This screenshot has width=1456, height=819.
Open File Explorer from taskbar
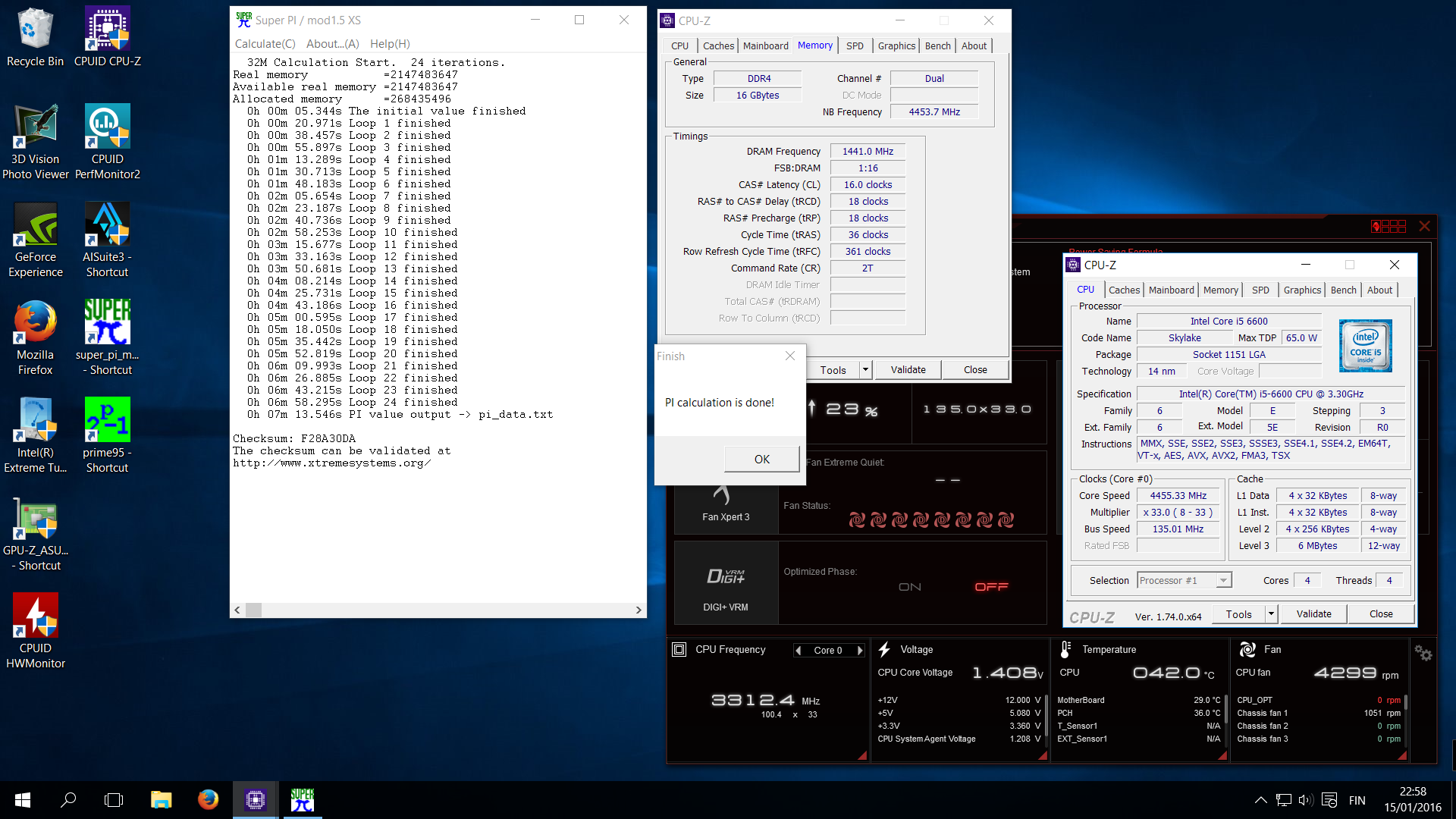point(161,800)
